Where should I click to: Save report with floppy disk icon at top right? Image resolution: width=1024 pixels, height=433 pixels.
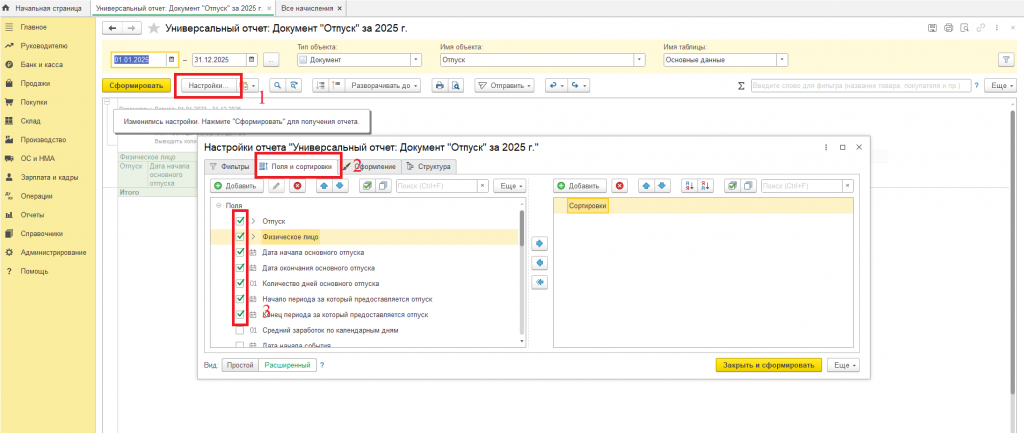coord(933,28)
